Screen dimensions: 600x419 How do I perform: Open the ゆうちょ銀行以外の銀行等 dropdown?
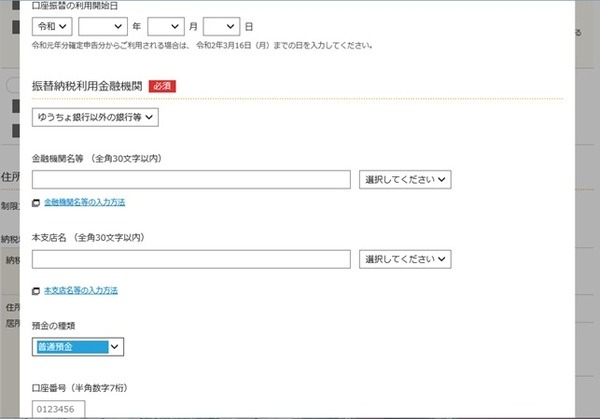coord(95,117)
